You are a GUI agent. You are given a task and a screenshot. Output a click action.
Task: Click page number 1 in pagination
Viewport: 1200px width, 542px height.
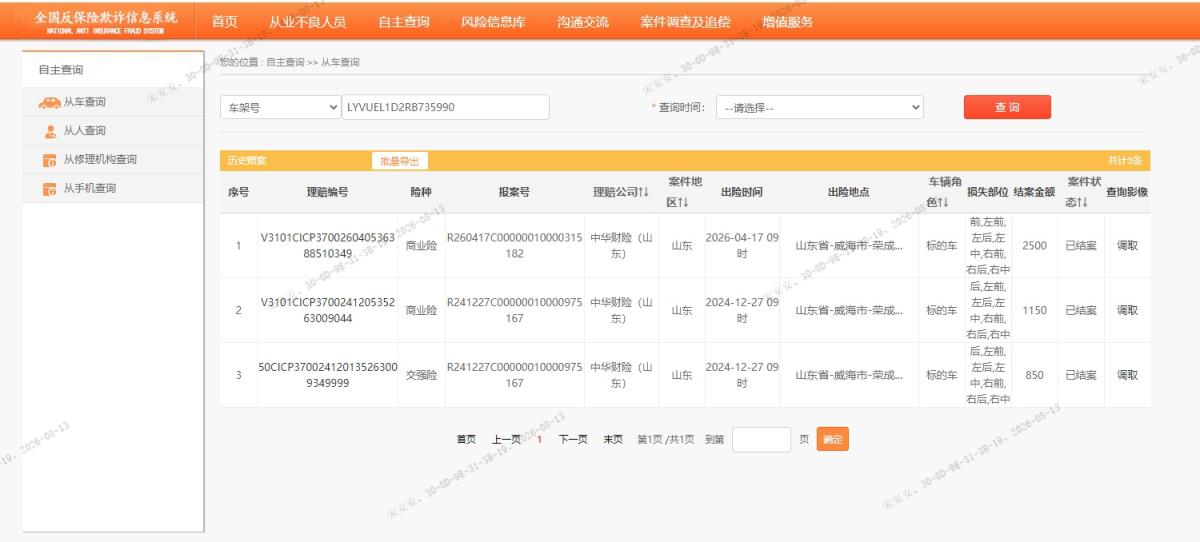click(540, 439)
